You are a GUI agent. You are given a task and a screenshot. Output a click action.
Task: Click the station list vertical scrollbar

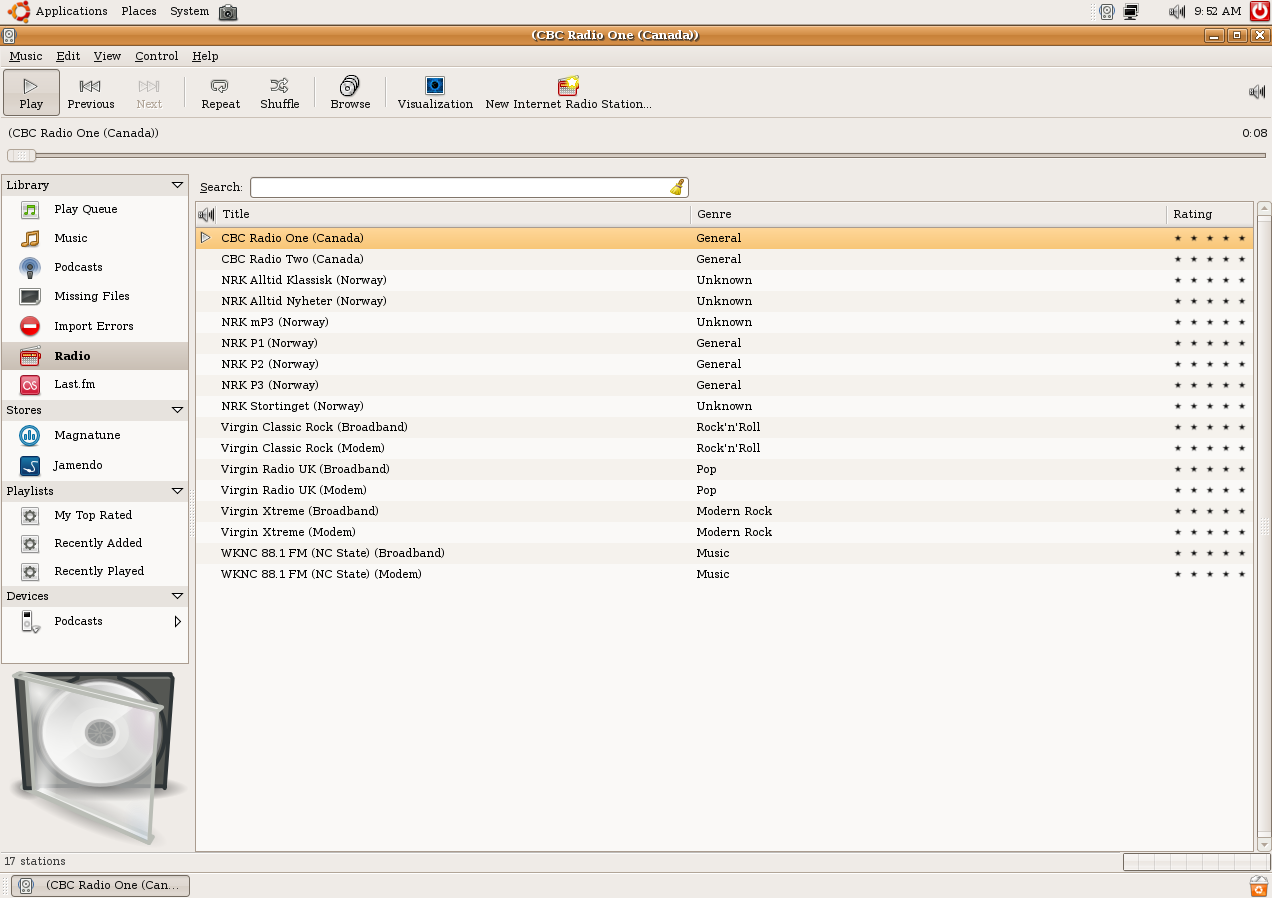(x=1264, y=527)
